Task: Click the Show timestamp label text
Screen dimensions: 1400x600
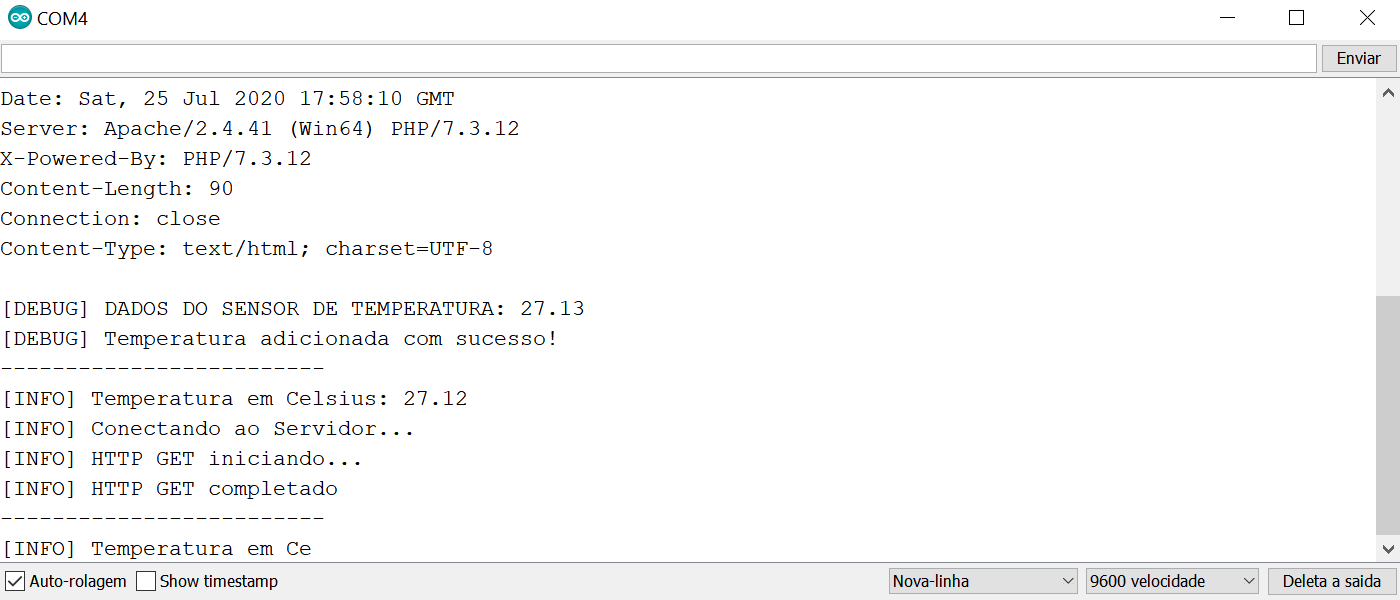Action: pyautogui.click(x=219, y=581)
